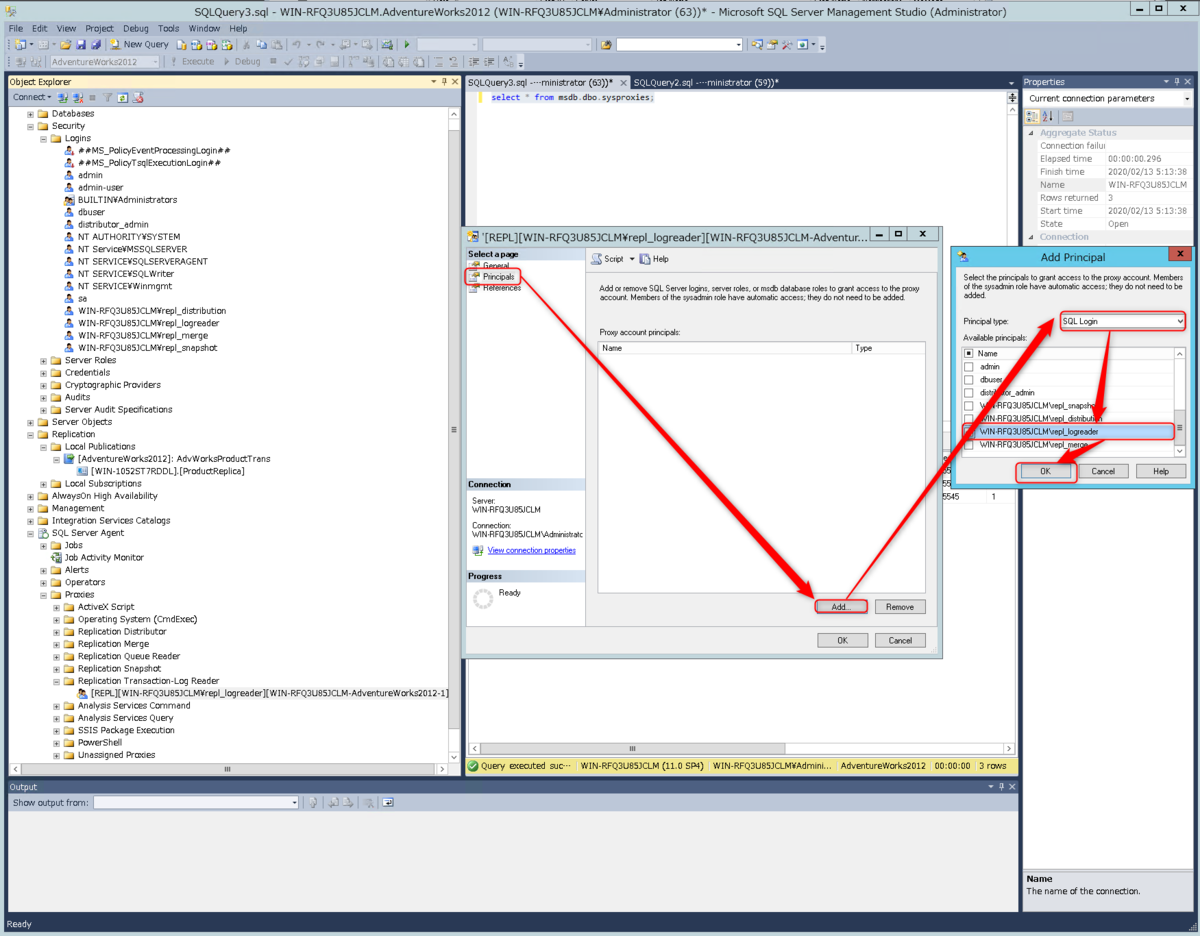This screenshot has height=936, width=1200.
Task: Check the repl_distribution principal checkbox
Action: (968, 419)
